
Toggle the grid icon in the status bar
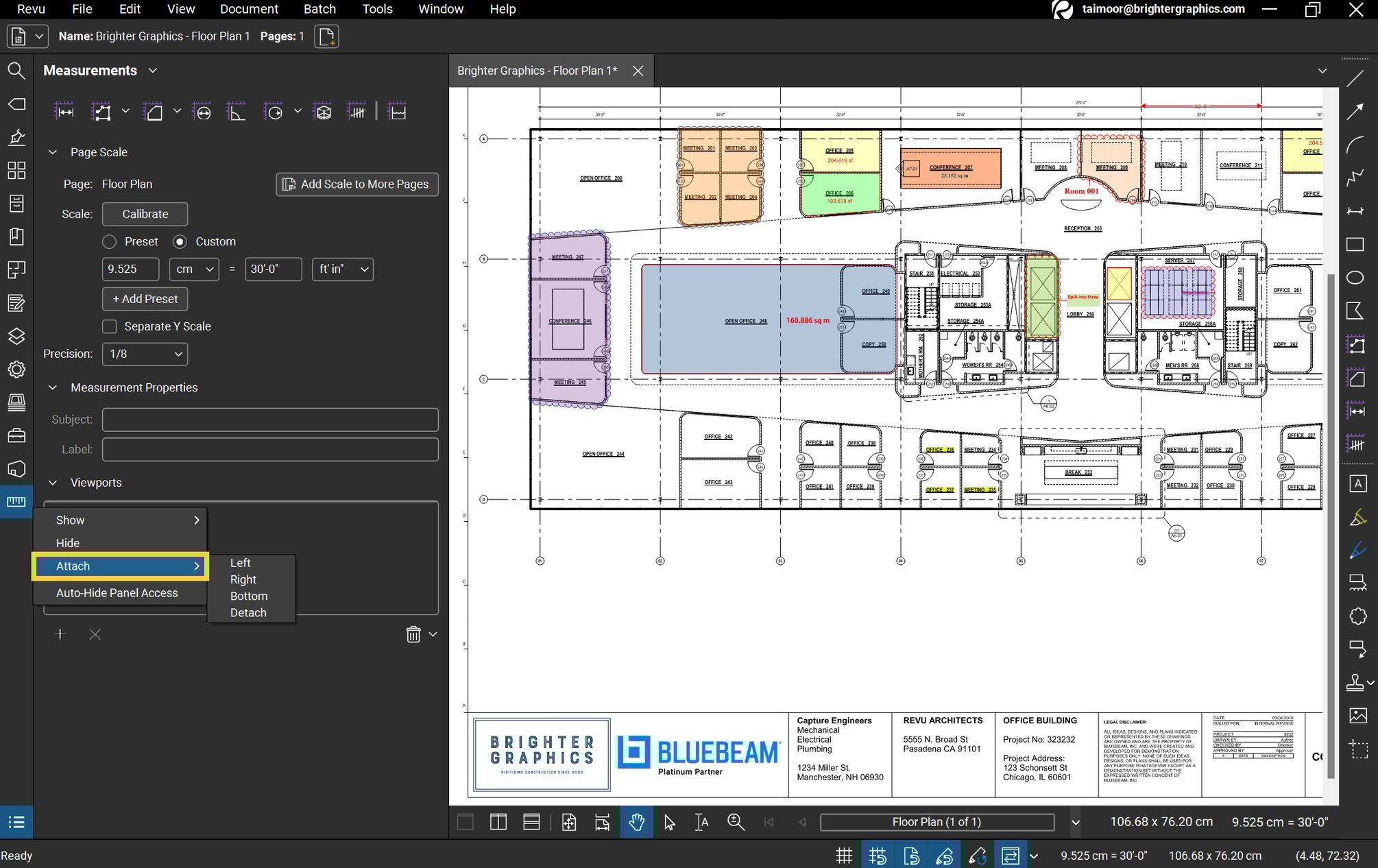pyautogui.click(x=844, y=855)
